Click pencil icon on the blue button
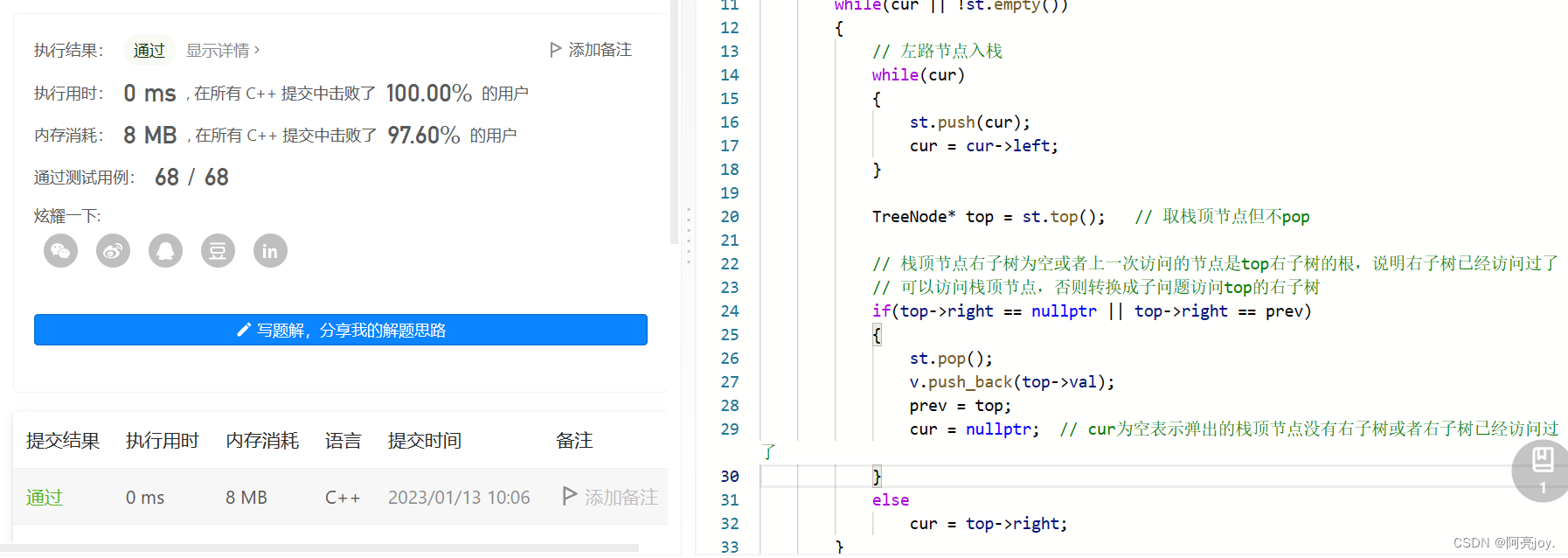 point(244,330)
